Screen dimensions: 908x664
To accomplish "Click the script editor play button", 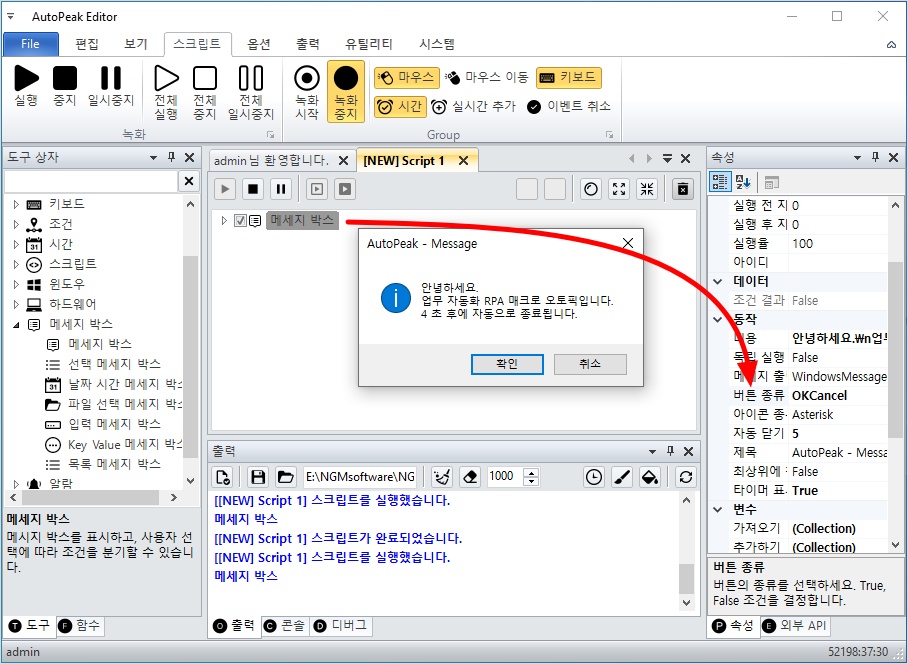I will (x=225, y=189).
